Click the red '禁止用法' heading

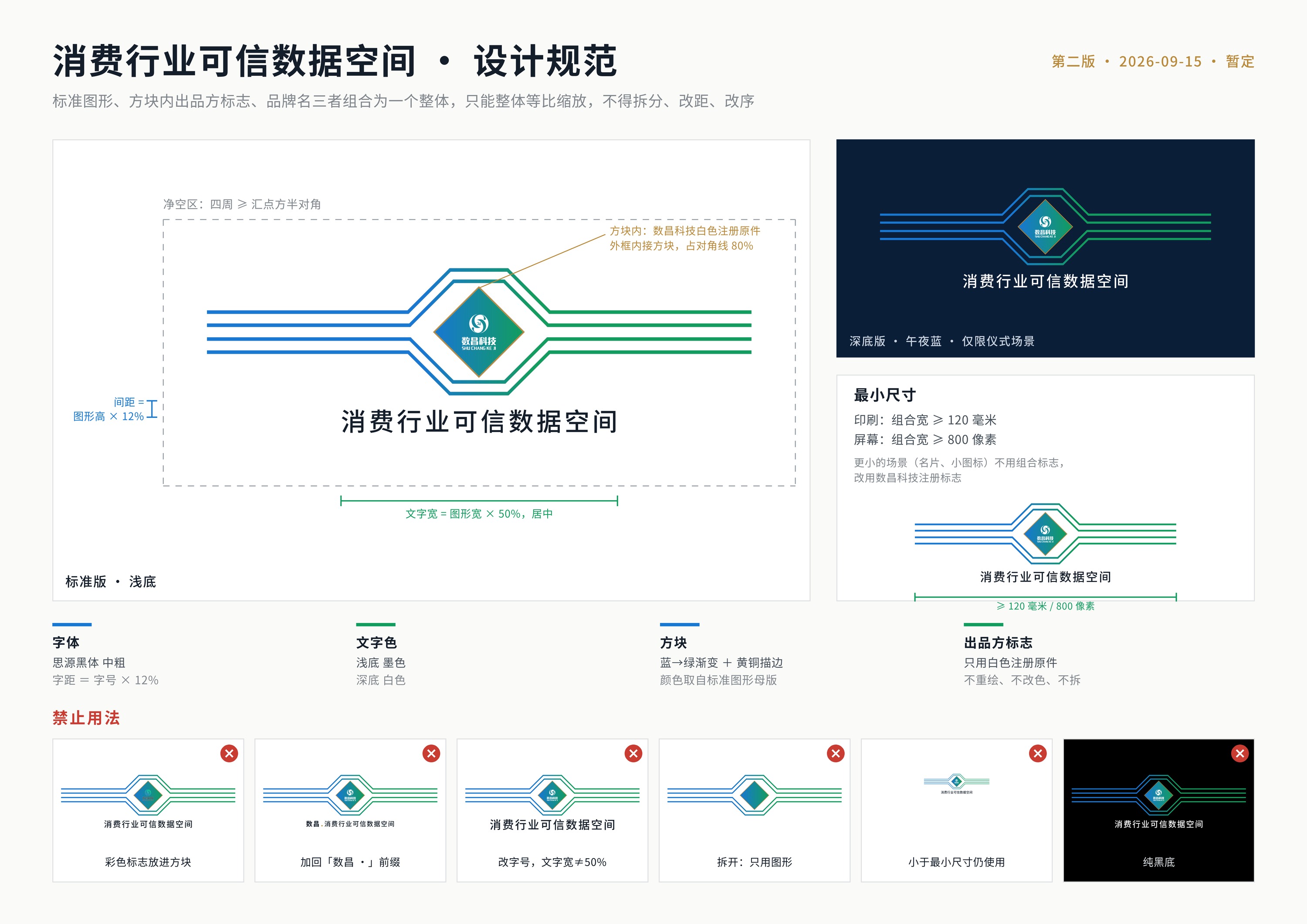(86, 718)
